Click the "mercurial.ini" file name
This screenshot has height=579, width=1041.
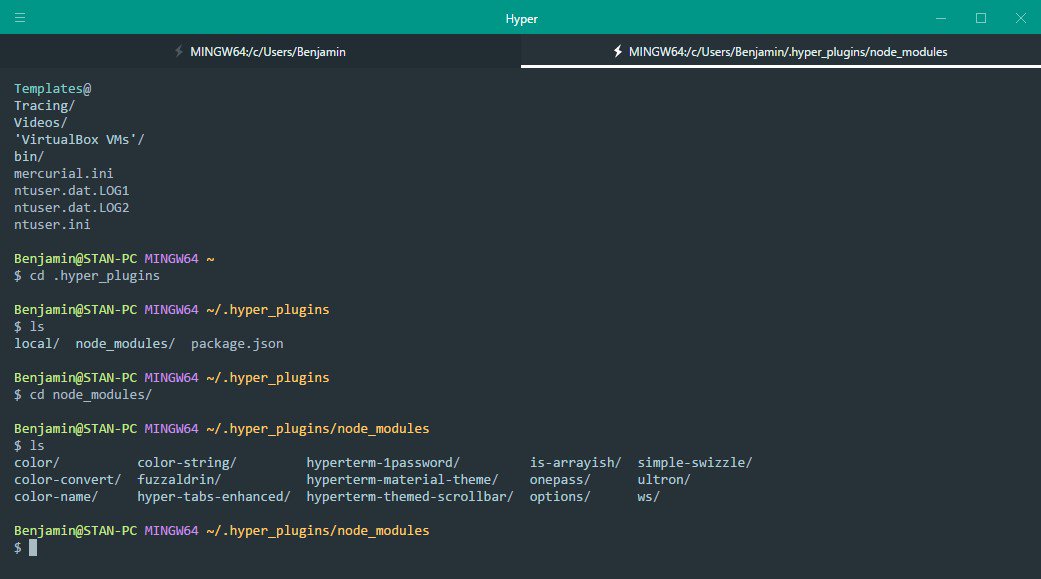click(63, 173)
